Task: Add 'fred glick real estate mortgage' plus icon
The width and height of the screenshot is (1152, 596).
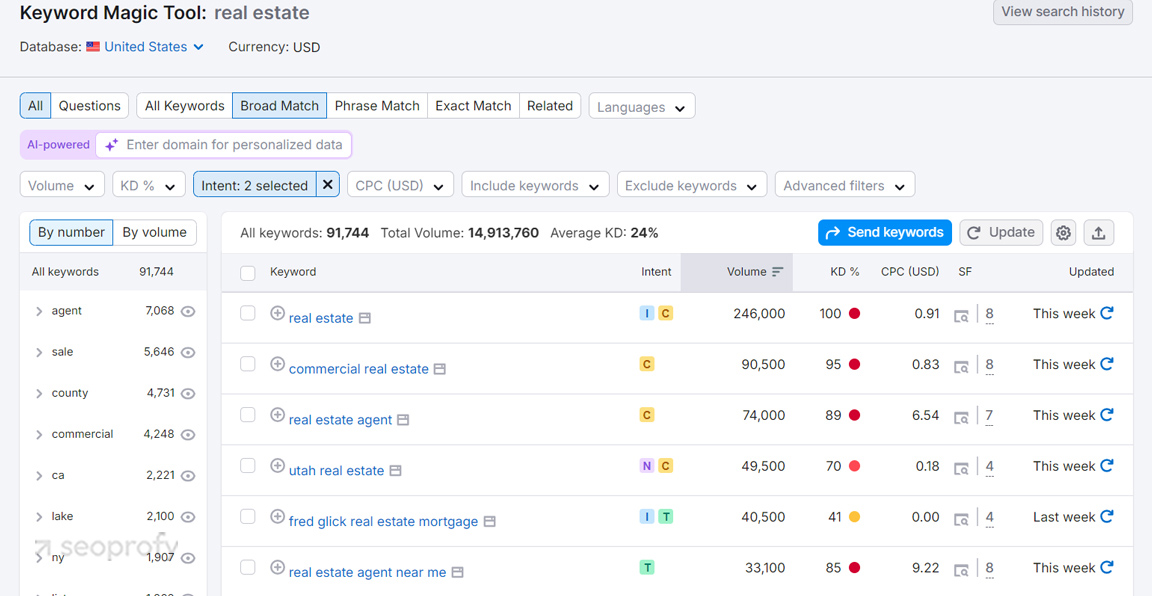Action: click(x=277, y=517)
